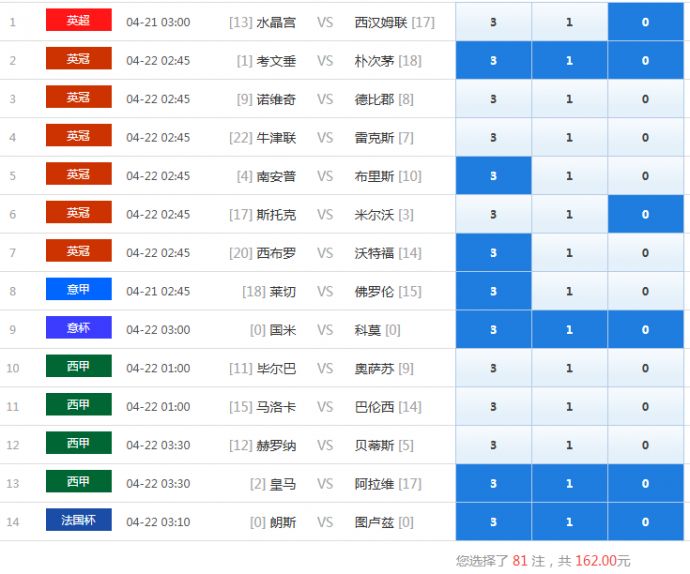This screenshot has width=690, height=574.
Task: Select the 3 option for 马洛卡 vs 巴伦西
Action: click(x=493, y=407)
